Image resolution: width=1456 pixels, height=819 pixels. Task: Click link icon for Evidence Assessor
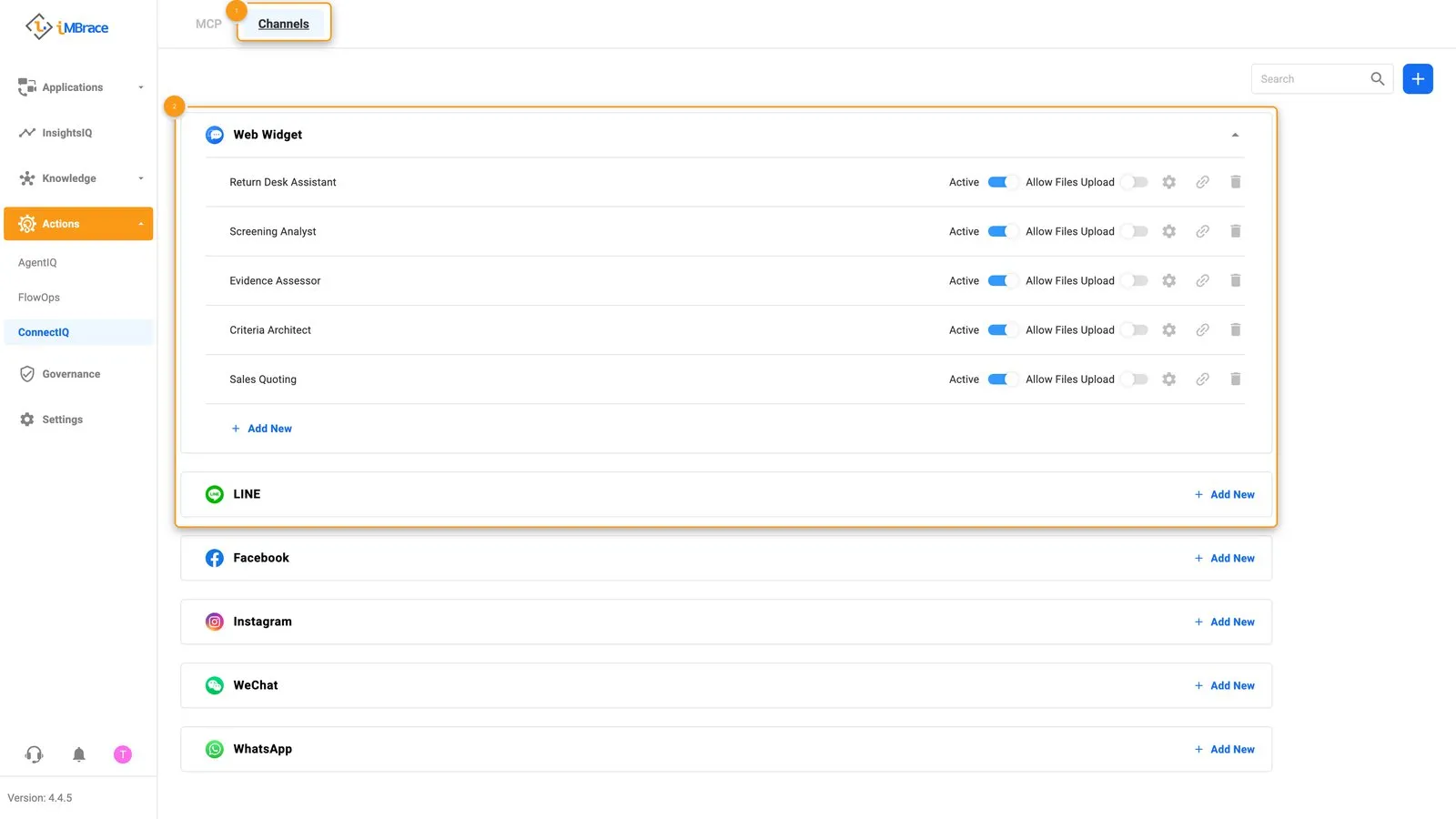point(1202,280)
